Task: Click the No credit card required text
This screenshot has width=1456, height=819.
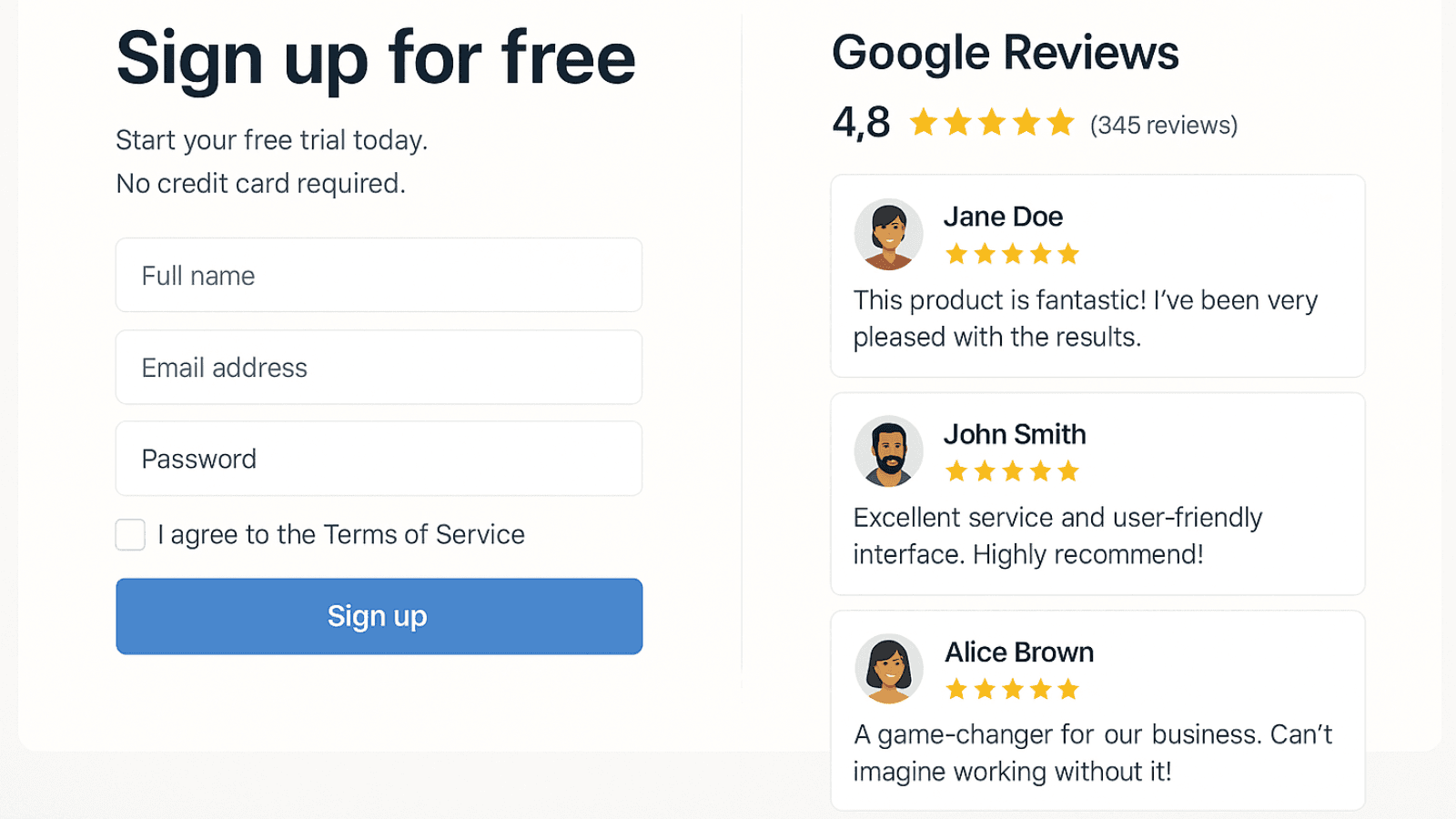Action: click(x=261, y=183)
